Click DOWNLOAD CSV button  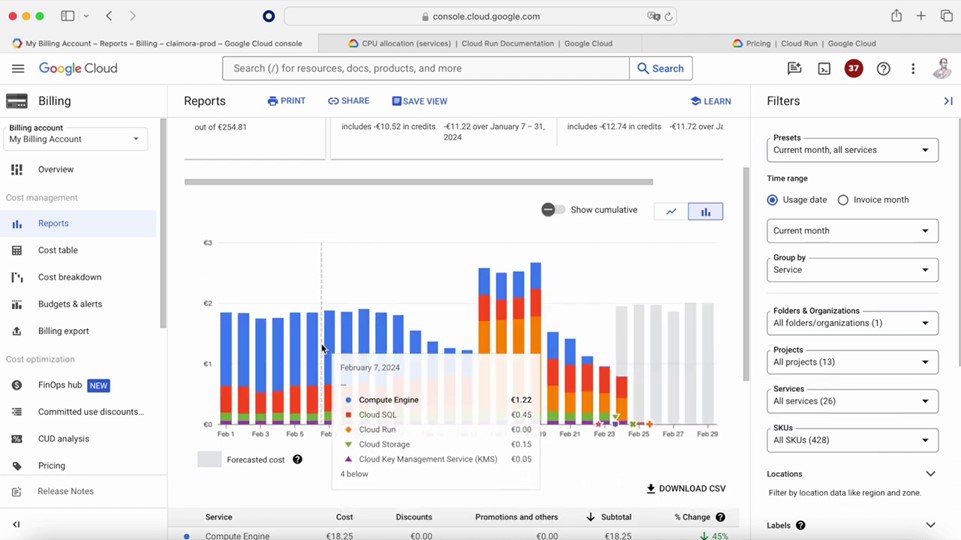click(686, 489)
